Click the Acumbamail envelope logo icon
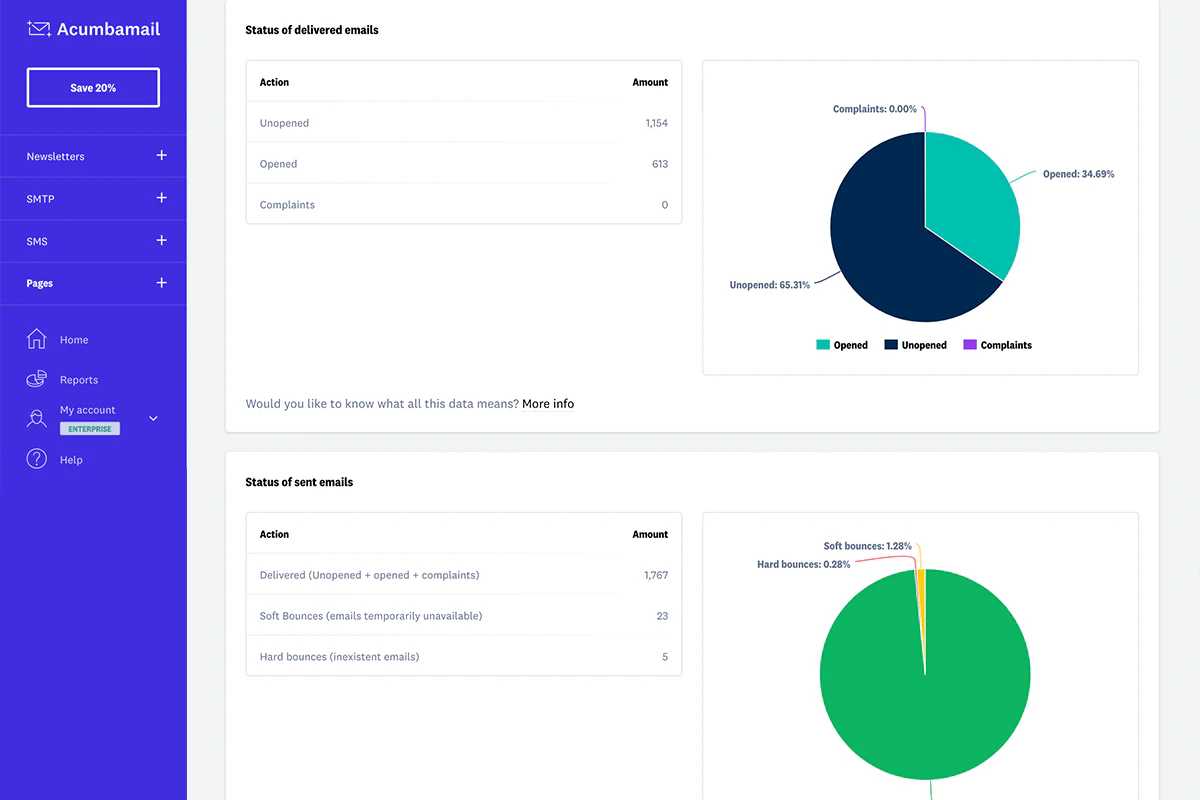Screen dimensions: 1200x800 [39, 29]
